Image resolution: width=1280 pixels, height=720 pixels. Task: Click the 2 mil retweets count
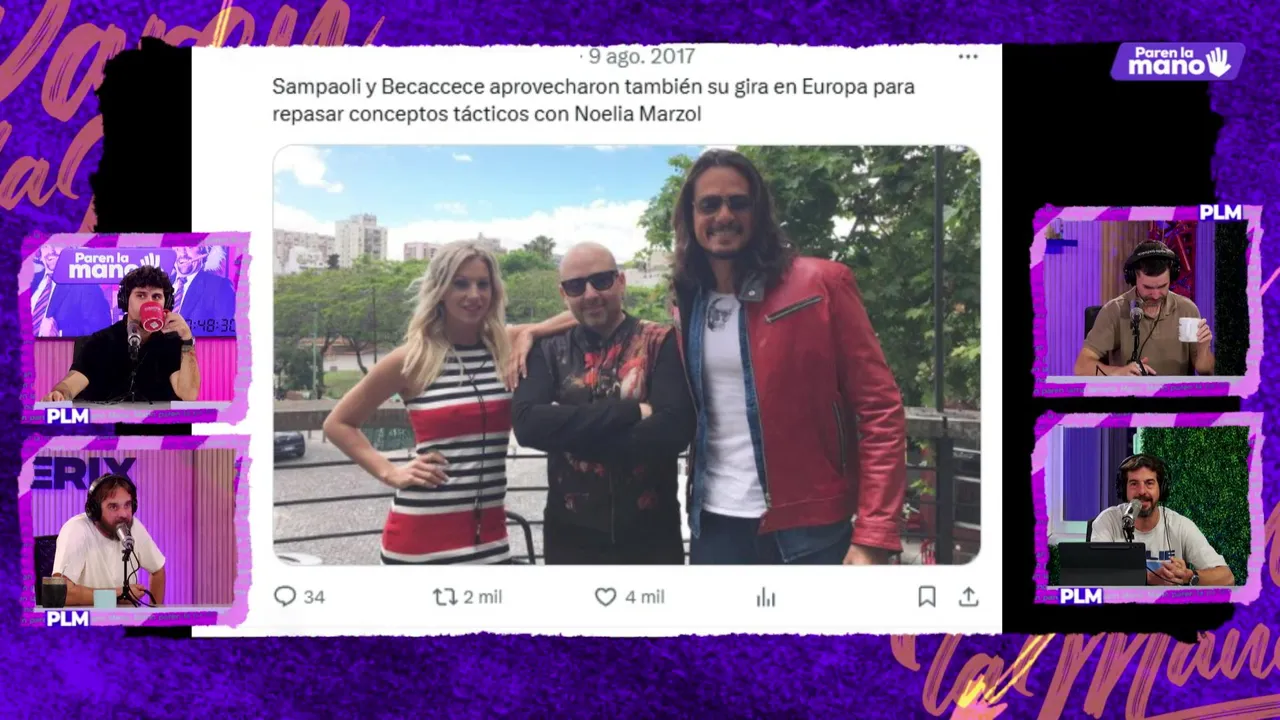click(483, 597)
